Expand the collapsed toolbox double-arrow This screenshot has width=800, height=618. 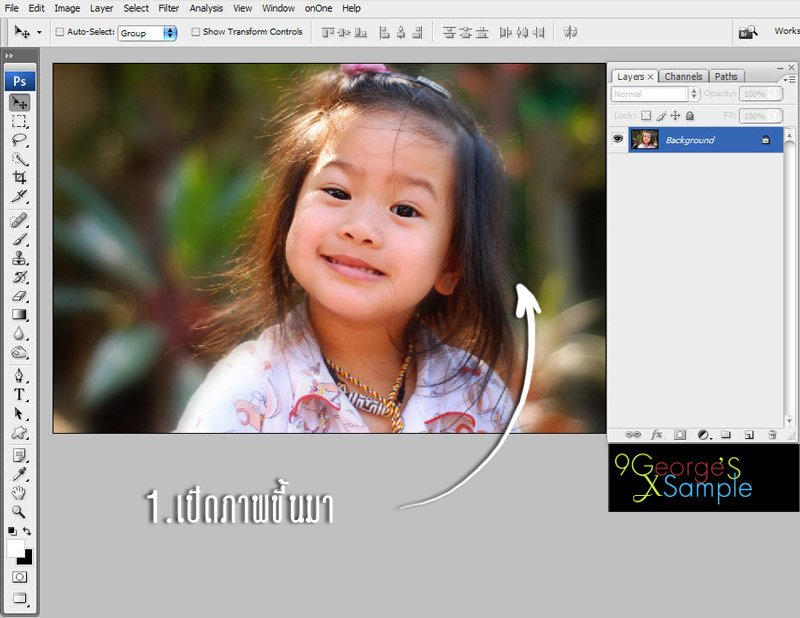tap(9, 56)
